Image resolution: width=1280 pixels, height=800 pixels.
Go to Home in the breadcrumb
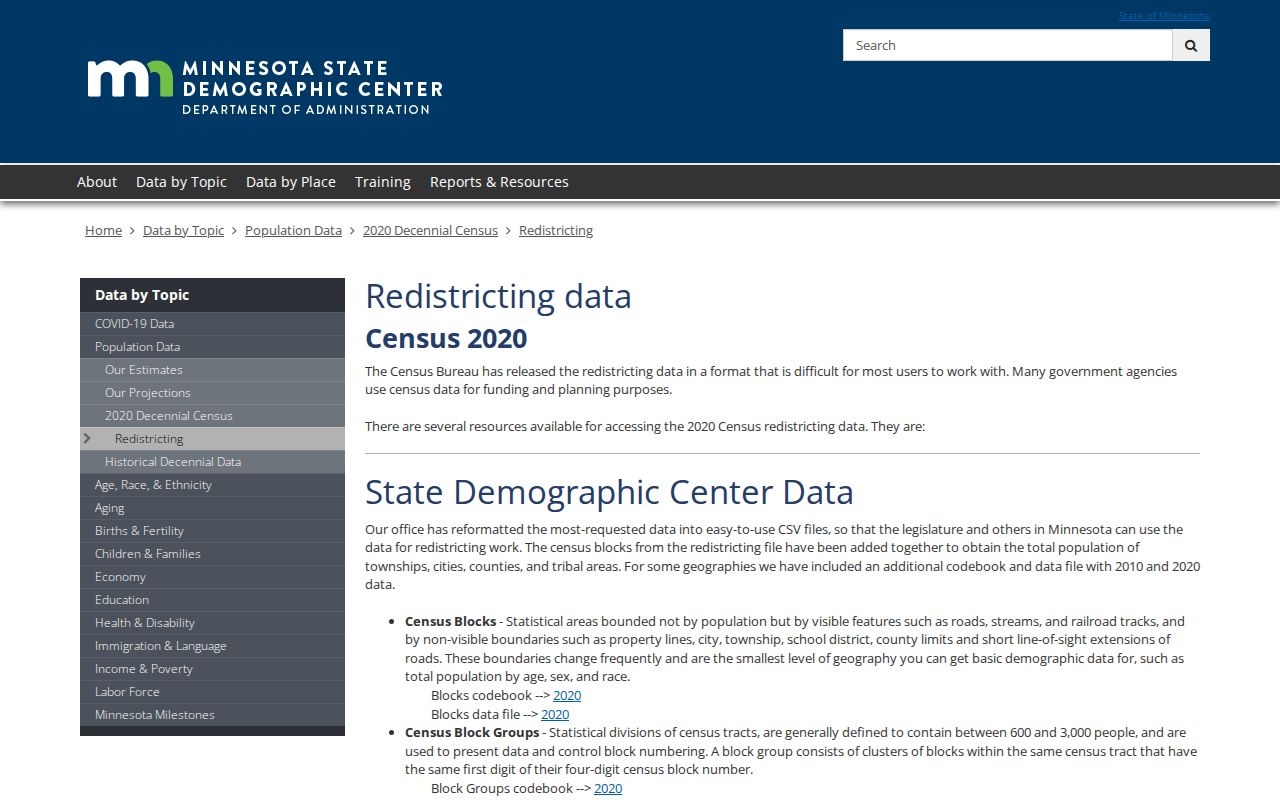tap(103, 230)
